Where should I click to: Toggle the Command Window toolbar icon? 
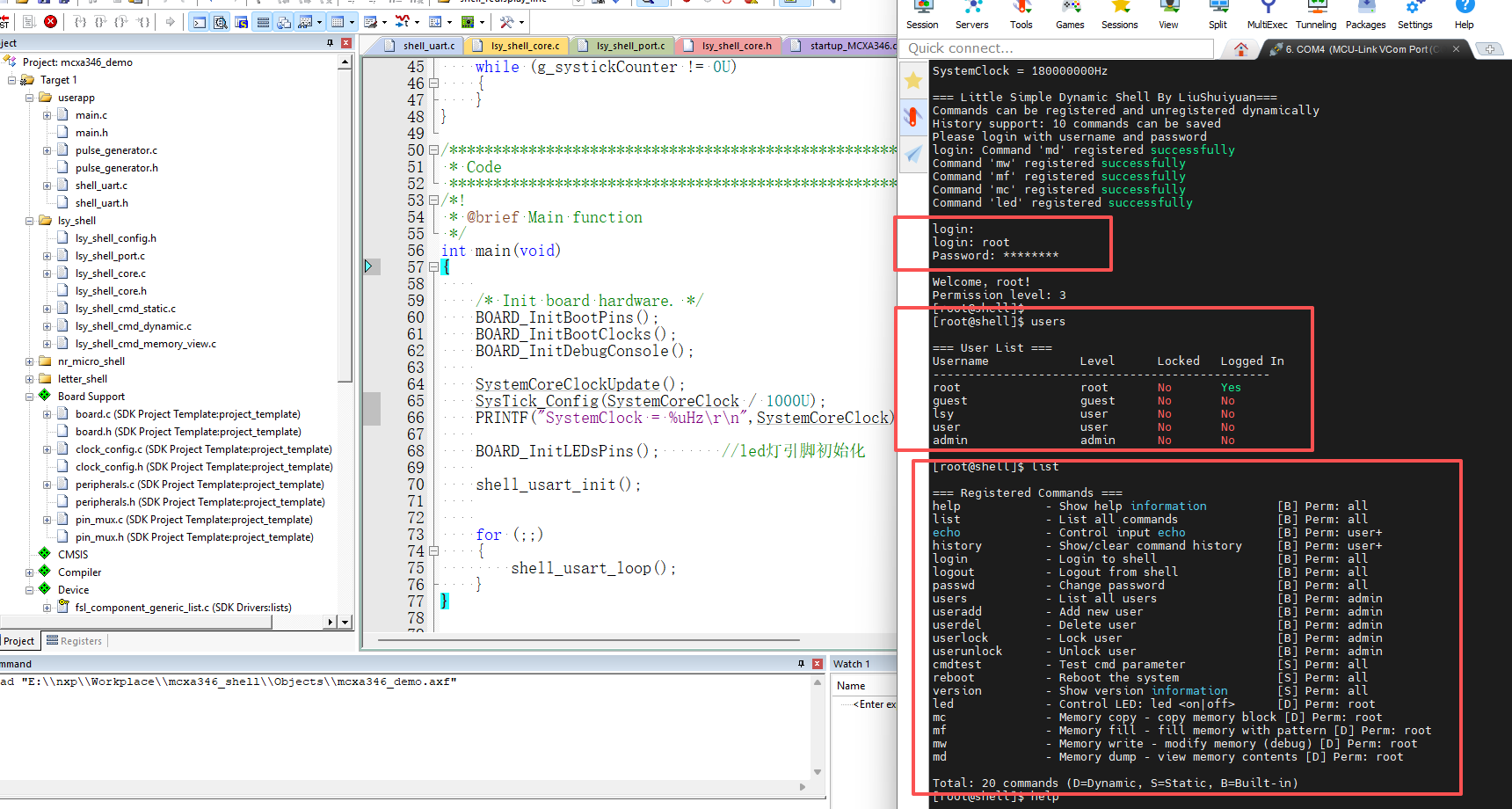pyautogui.click(x=200, y=22)
